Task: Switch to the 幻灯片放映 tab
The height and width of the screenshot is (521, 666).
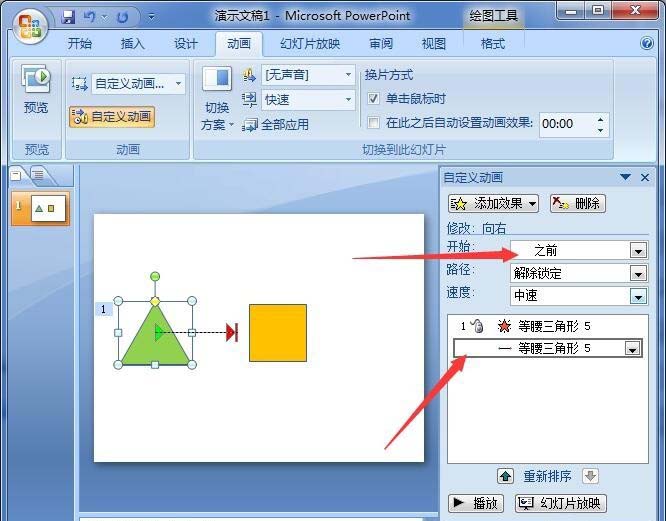Action: coord(310,43)
